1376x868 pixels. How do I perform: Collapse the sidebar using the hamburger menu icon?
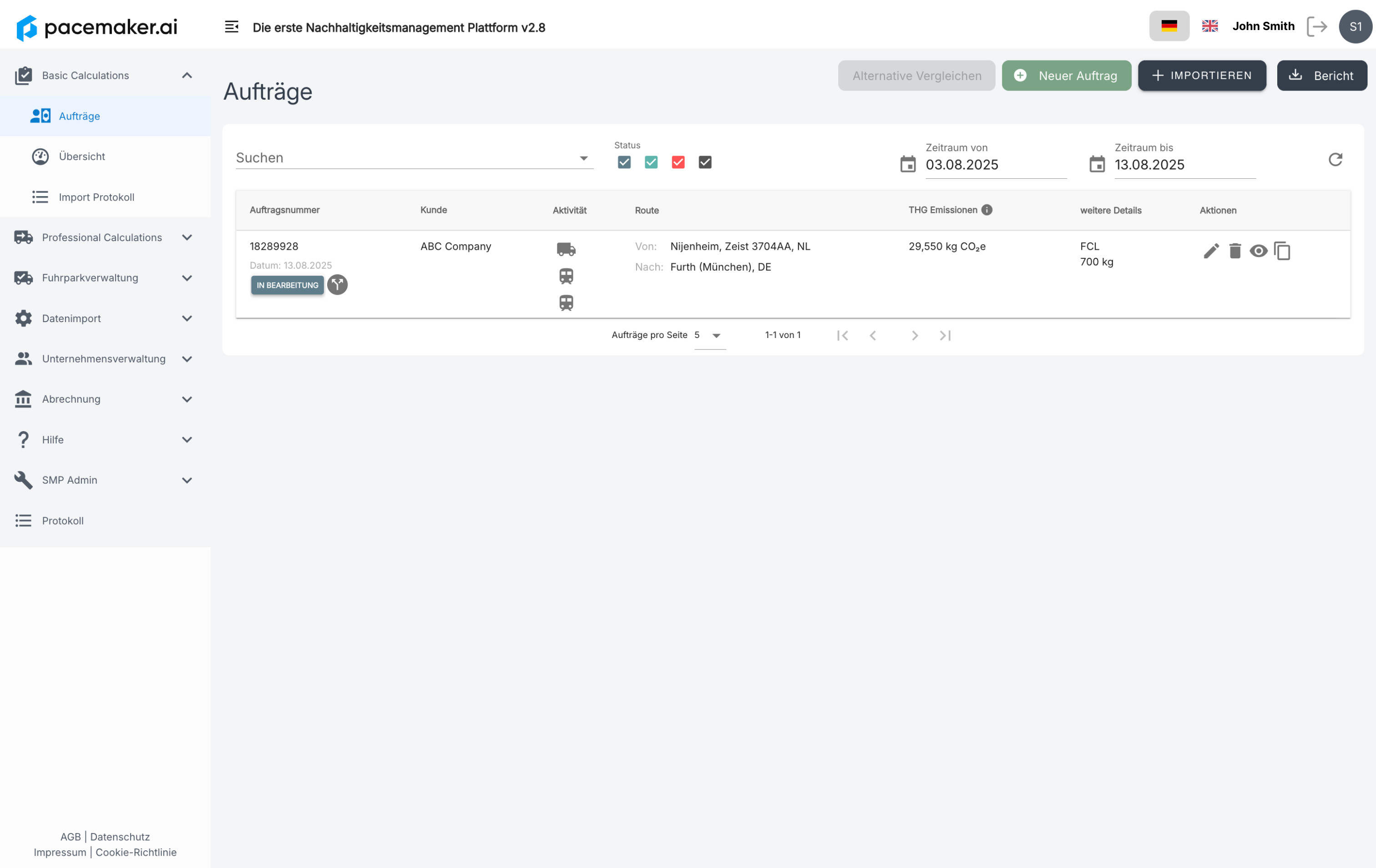point(232,27)
